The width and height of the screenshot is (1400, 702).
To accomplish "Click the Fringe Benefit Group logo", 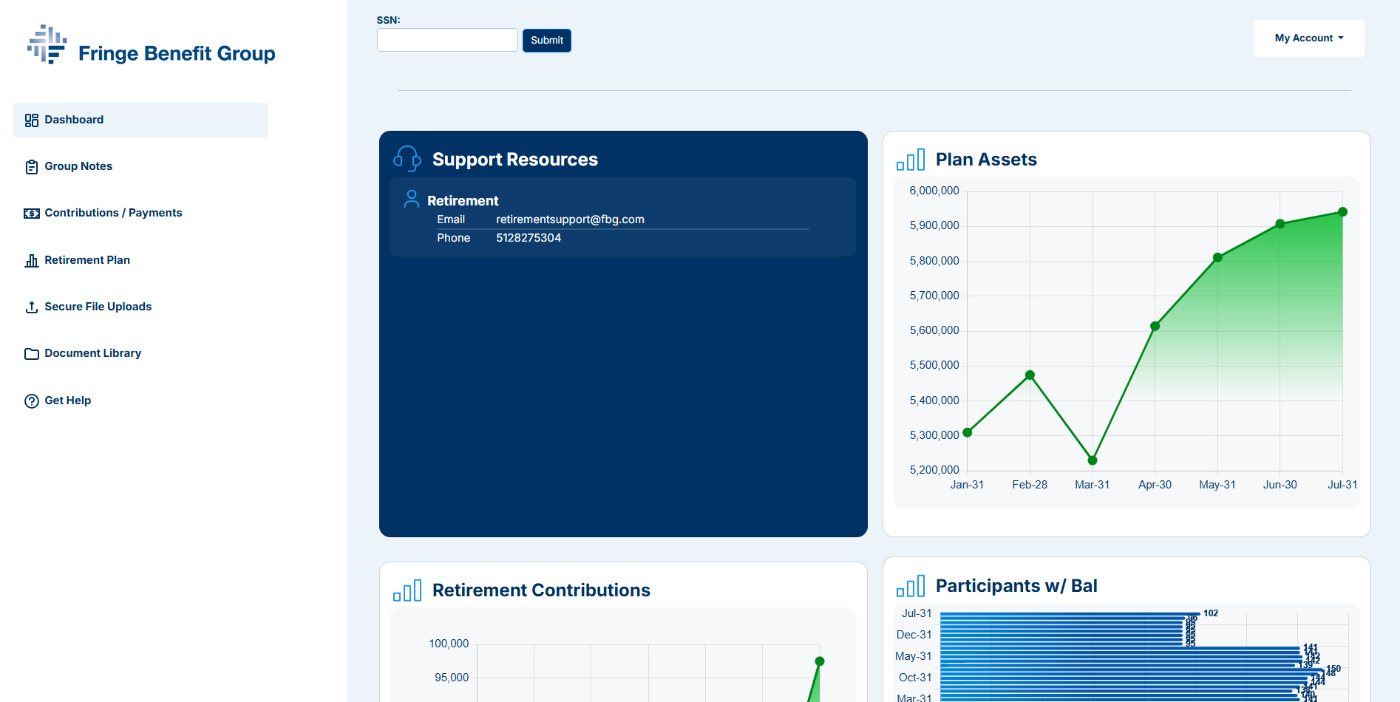I will [151, 45].
